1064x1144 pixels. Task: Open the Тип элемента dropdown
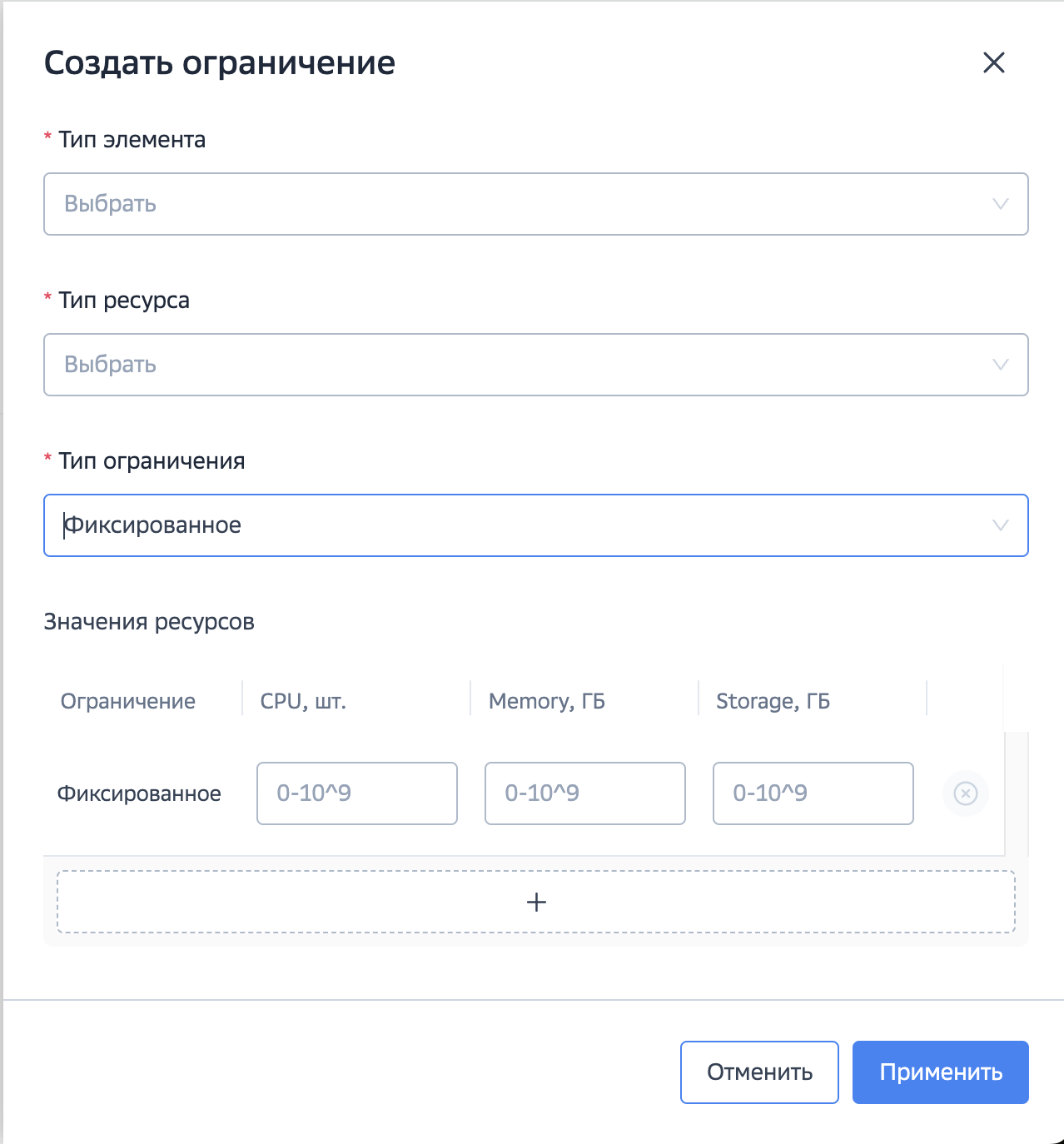coord(536,204)
